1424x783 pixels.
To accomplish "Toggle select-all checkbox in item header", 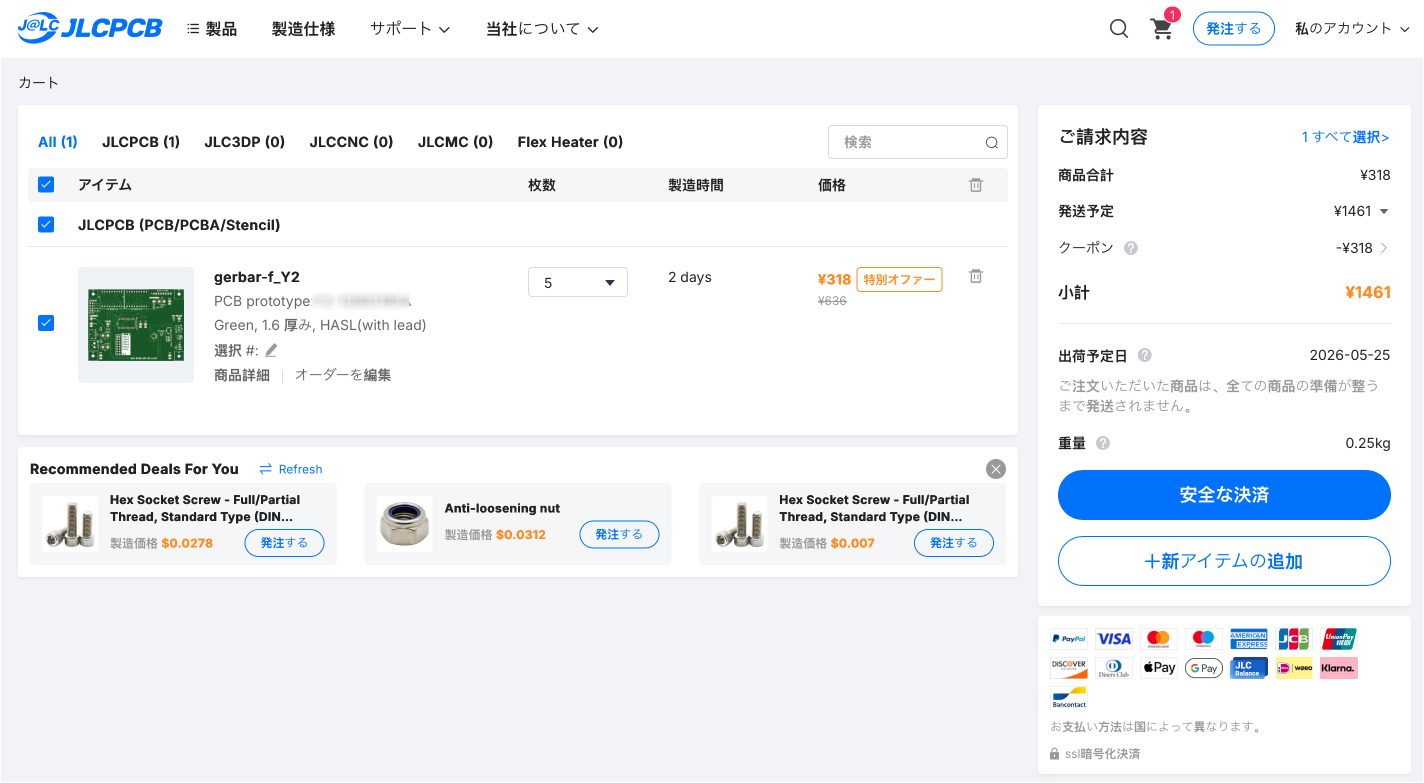I will tap(46, 185).
